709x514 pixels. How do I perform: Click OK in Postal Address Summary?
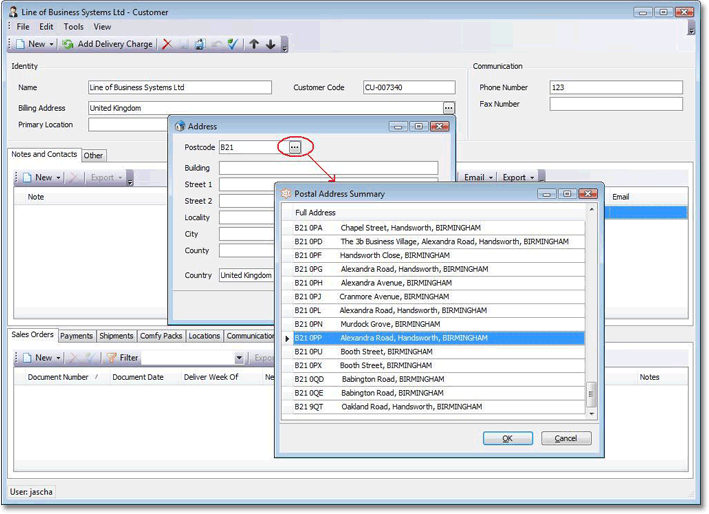(507, 438)
